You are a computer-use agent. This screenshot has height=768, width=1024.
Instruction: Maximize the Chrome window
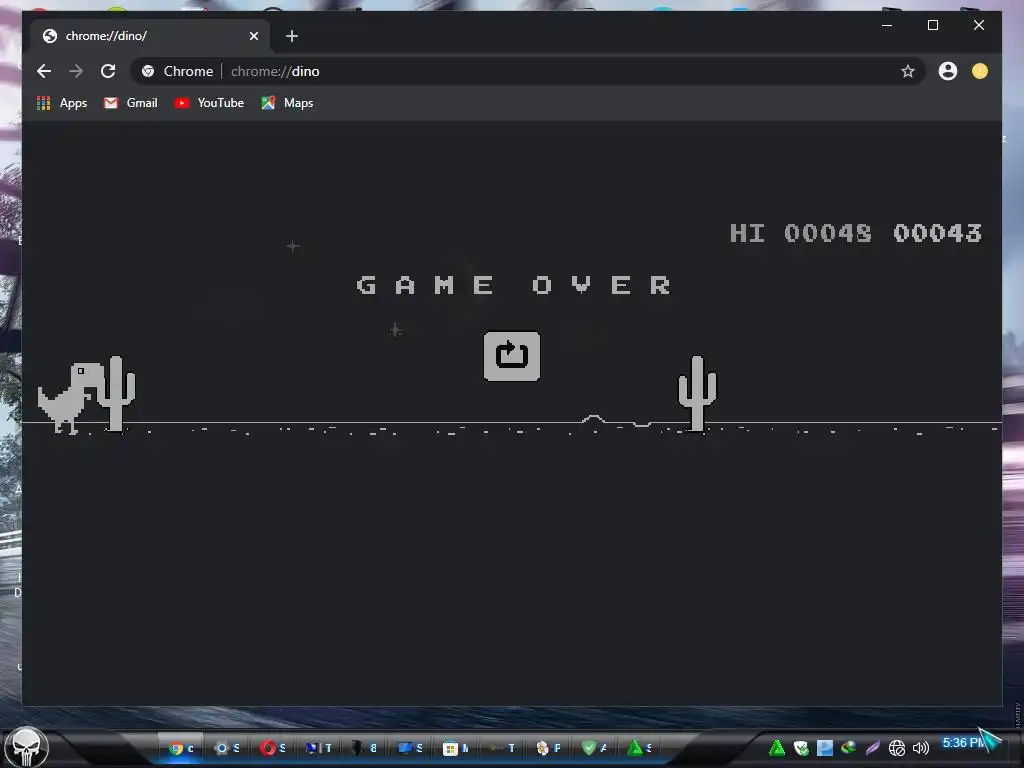933,25
